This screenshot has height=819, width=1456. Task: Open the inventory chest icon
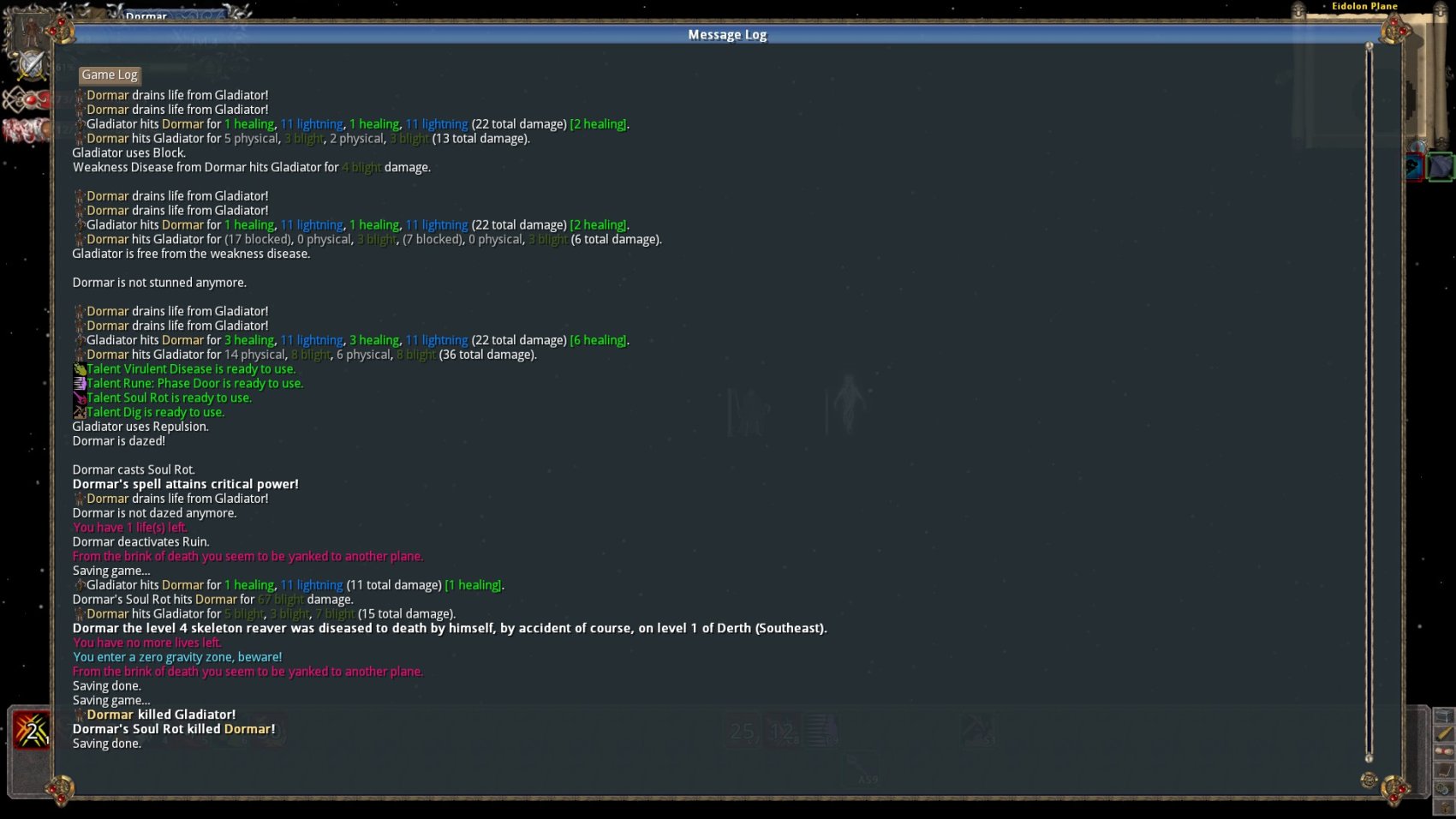coord(1444,715)
